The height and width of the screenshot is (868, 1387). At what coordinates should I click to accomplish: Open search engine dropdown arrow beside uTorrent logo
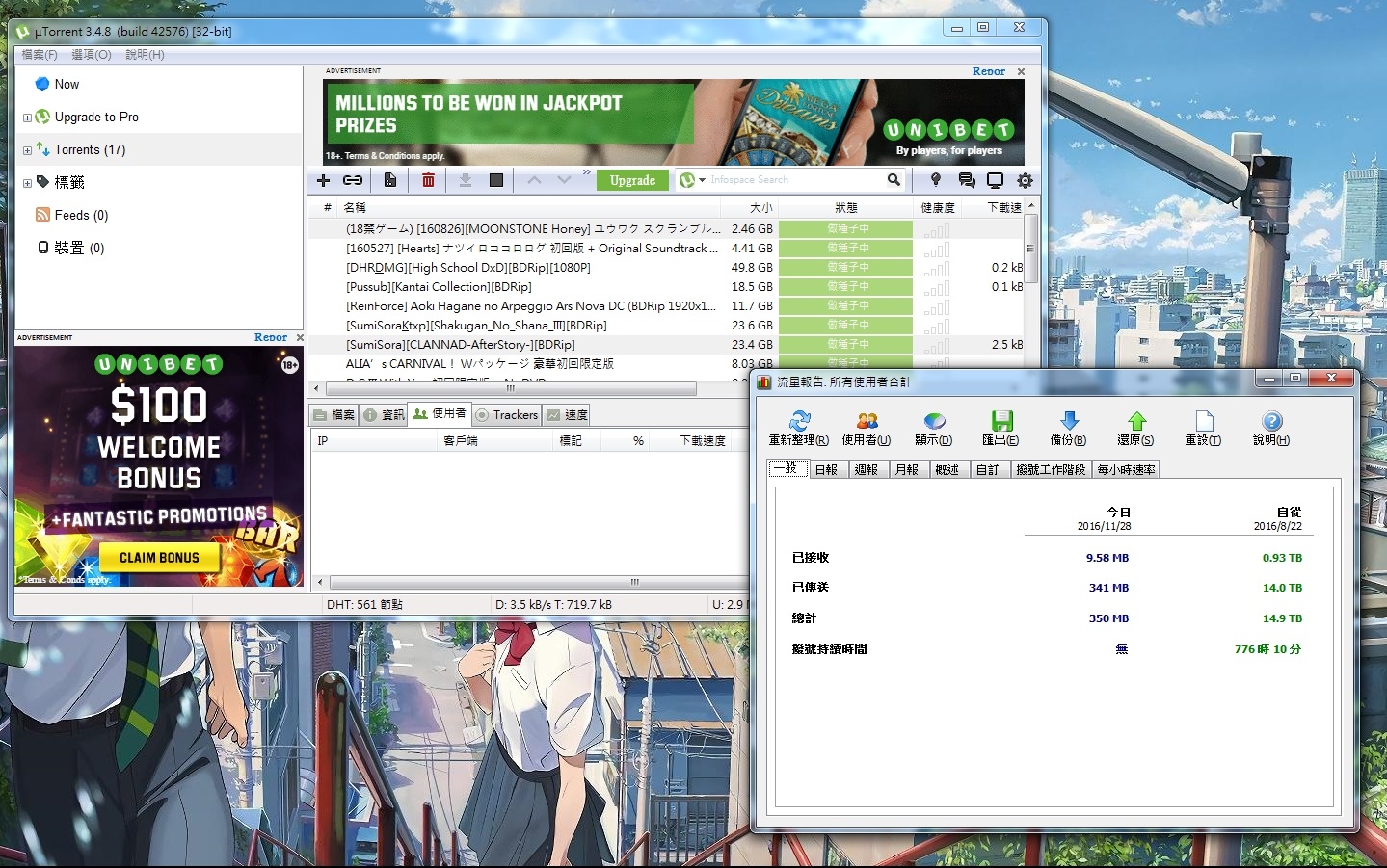[703, 180]
